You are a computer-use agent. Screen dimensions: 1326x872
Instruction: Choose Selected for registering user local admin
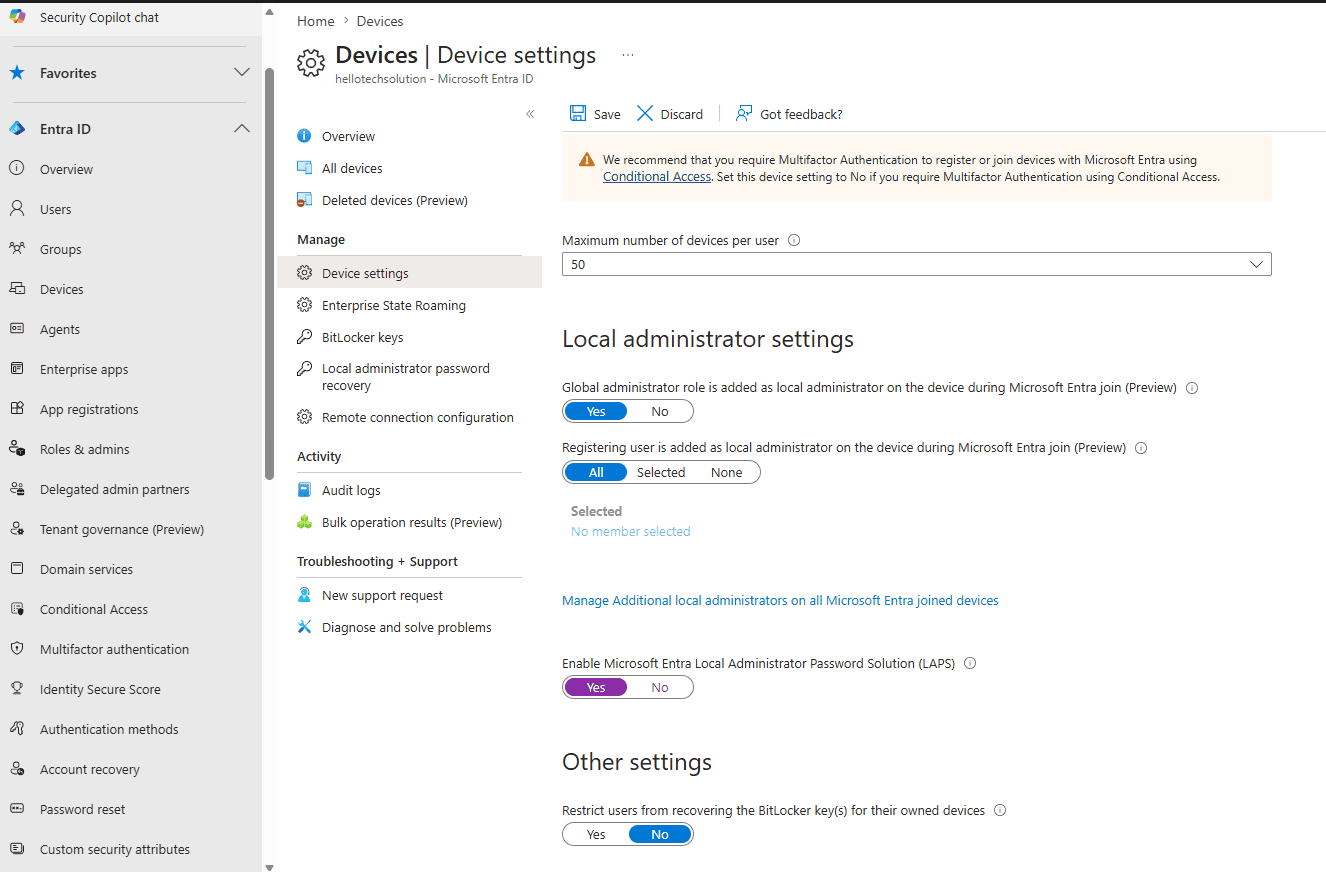(661, 472)
